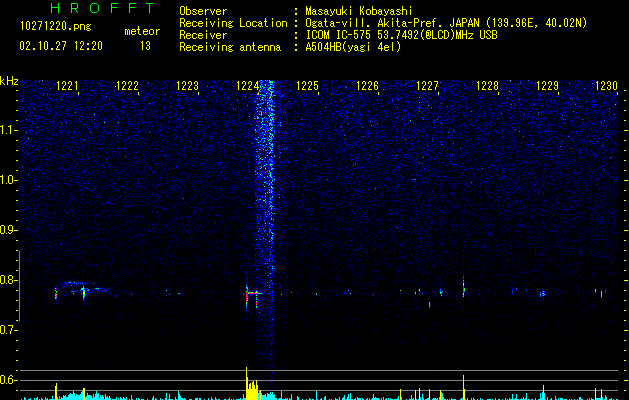629x400 pixels.
Task: Click the 1.0 kHz frequency label
Action: [8, 180]
